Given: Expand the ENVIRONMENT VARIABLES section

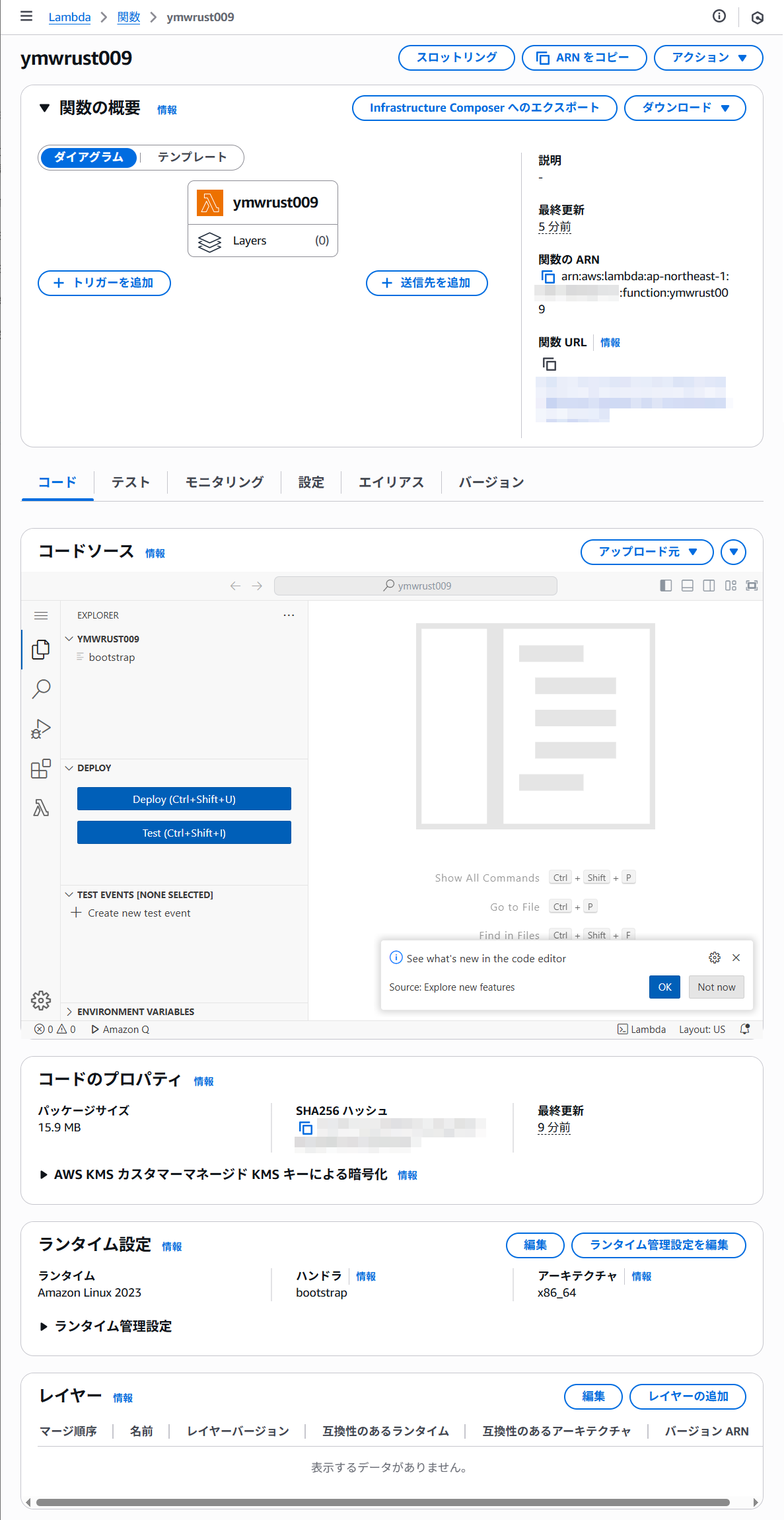Looking at the screenshot, I should (x=135, y=1012).
